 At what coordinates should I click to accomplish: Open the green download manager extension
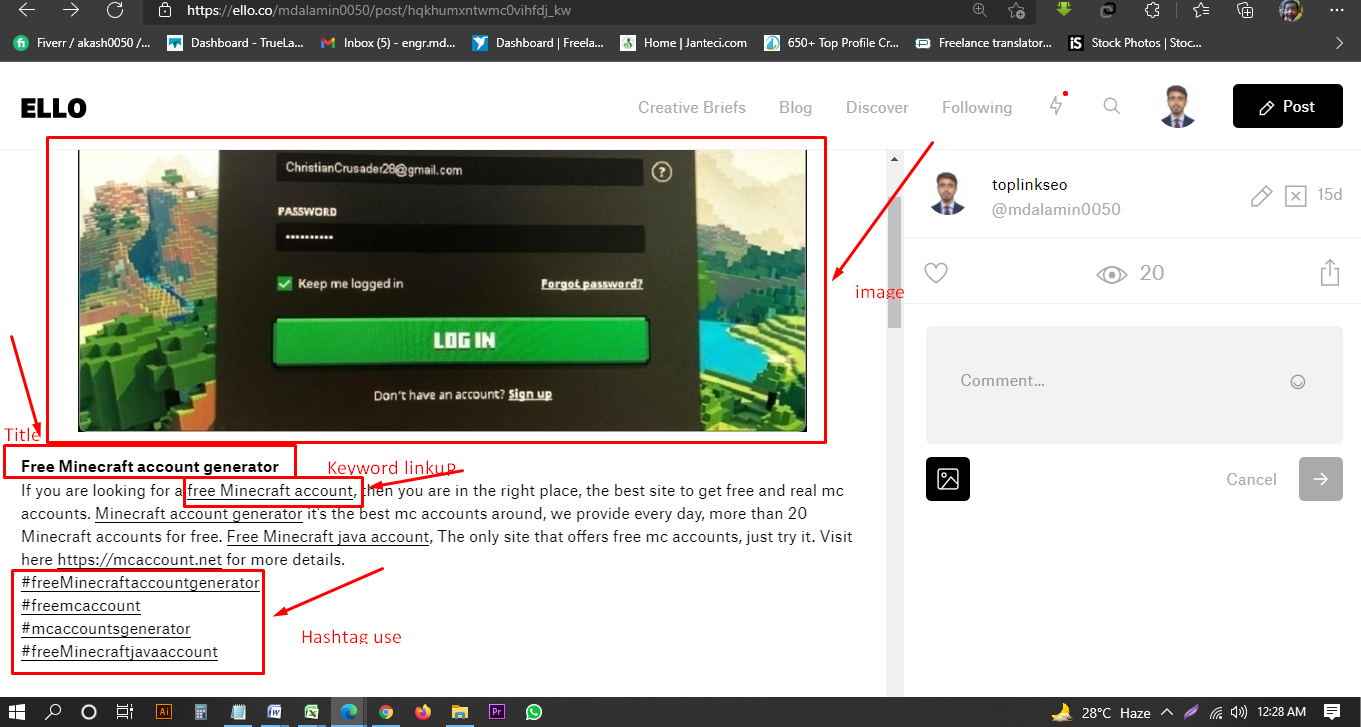(1064, 10)
